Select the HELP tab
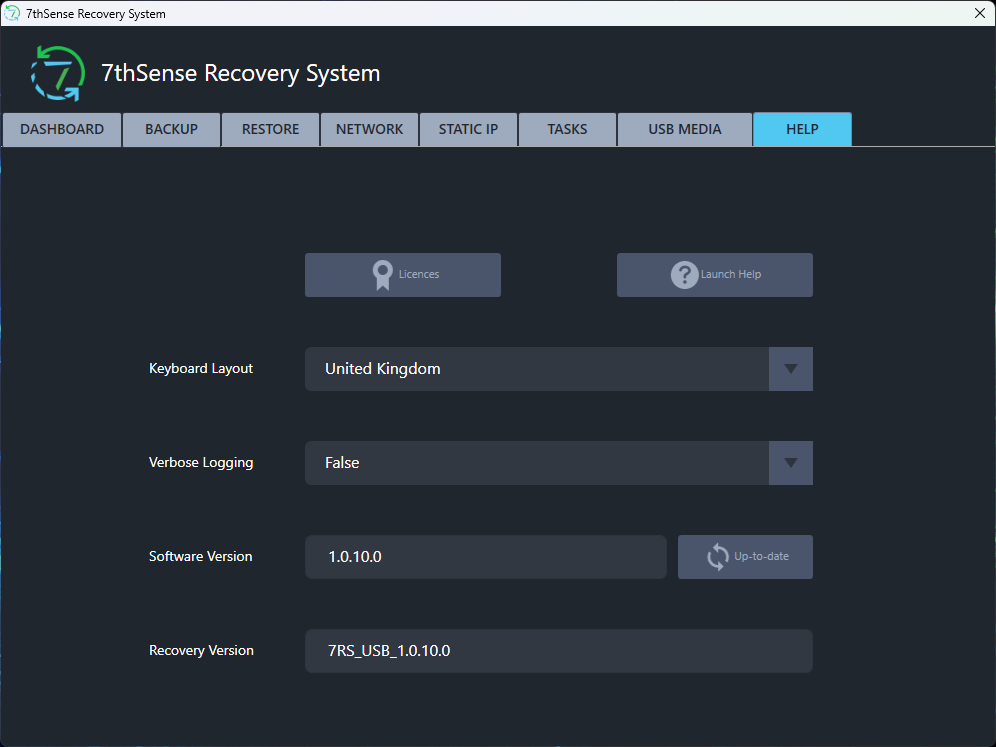 (x=802, y=130)
